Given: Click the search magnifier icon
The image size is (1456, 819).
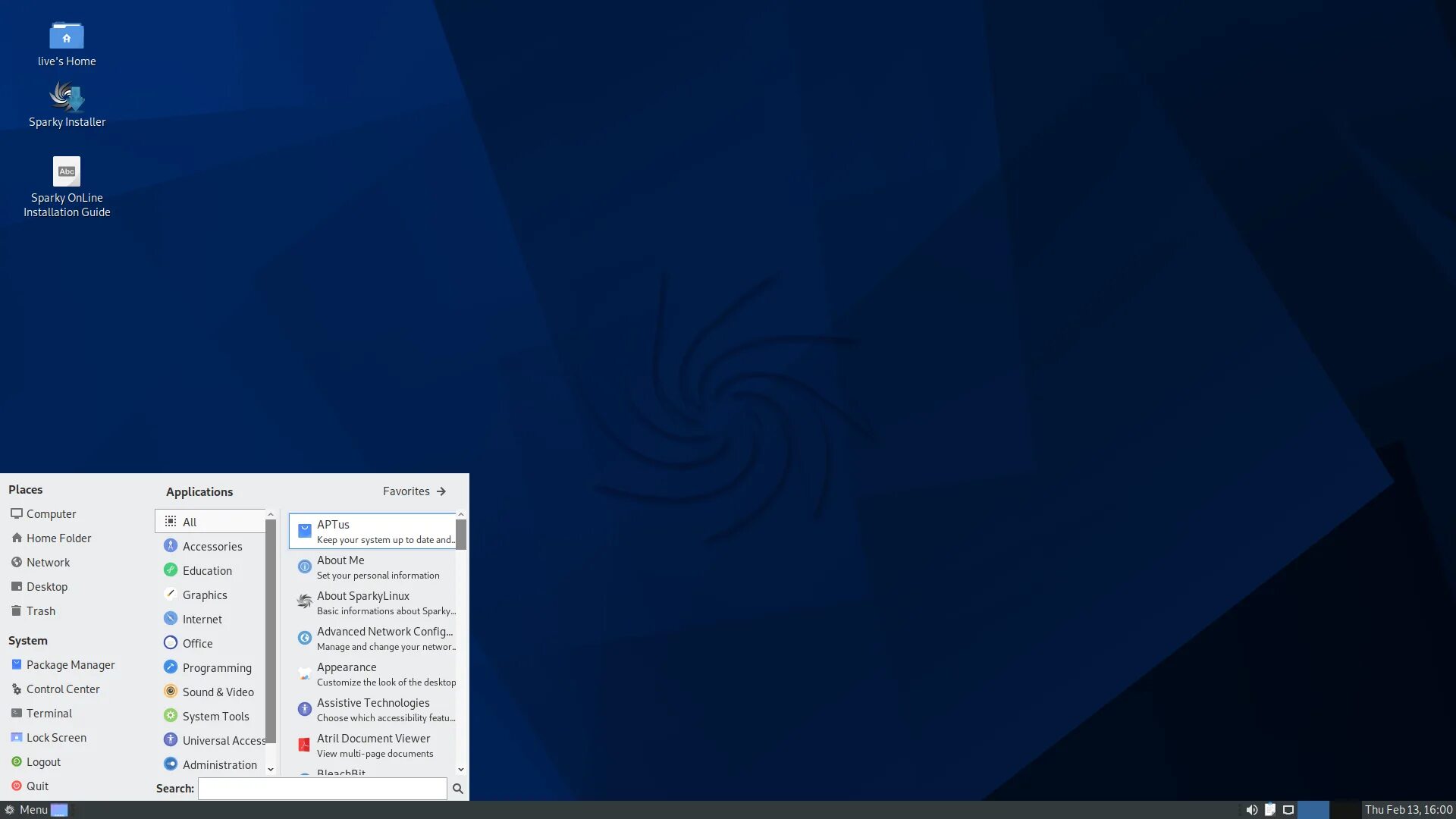Looking at the screenshot, I should tap(457, 789).
